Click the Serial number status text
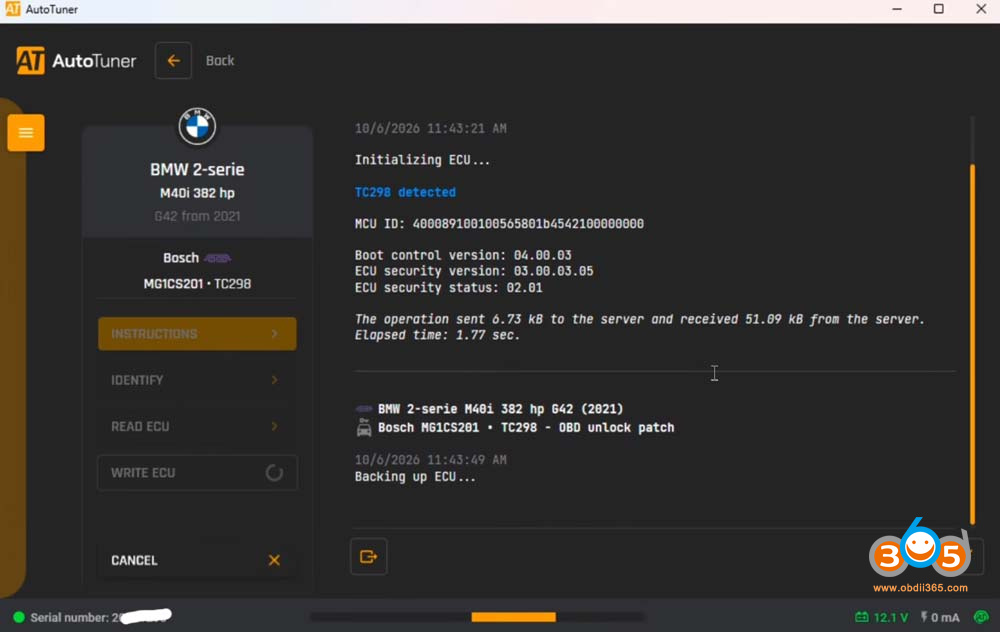 pos(101,617)
